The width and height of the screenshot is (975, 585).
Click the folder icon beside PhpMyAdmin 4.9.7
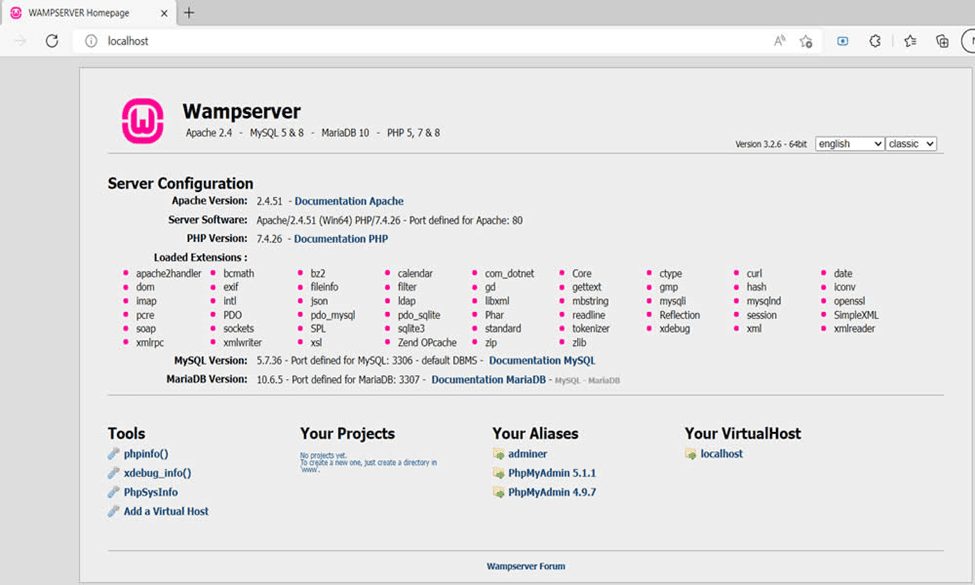pos(498,492)
